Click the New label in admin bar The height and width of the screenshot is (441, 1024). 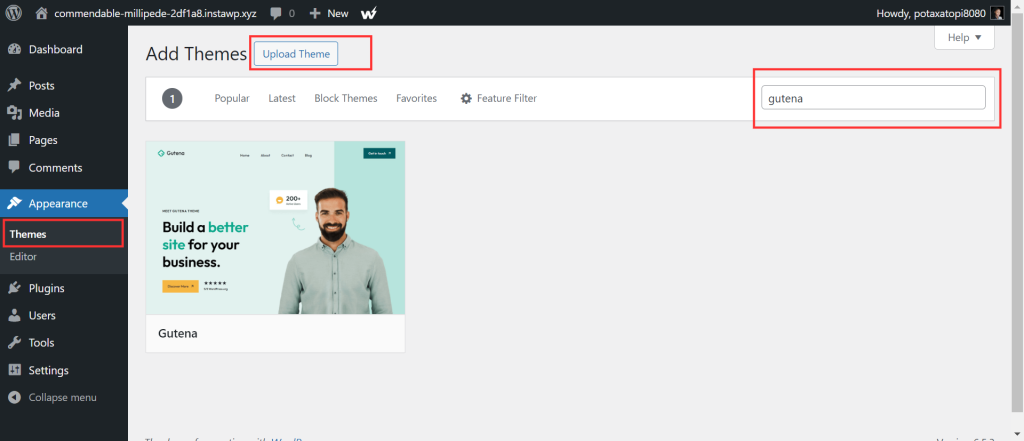point(338,13)
